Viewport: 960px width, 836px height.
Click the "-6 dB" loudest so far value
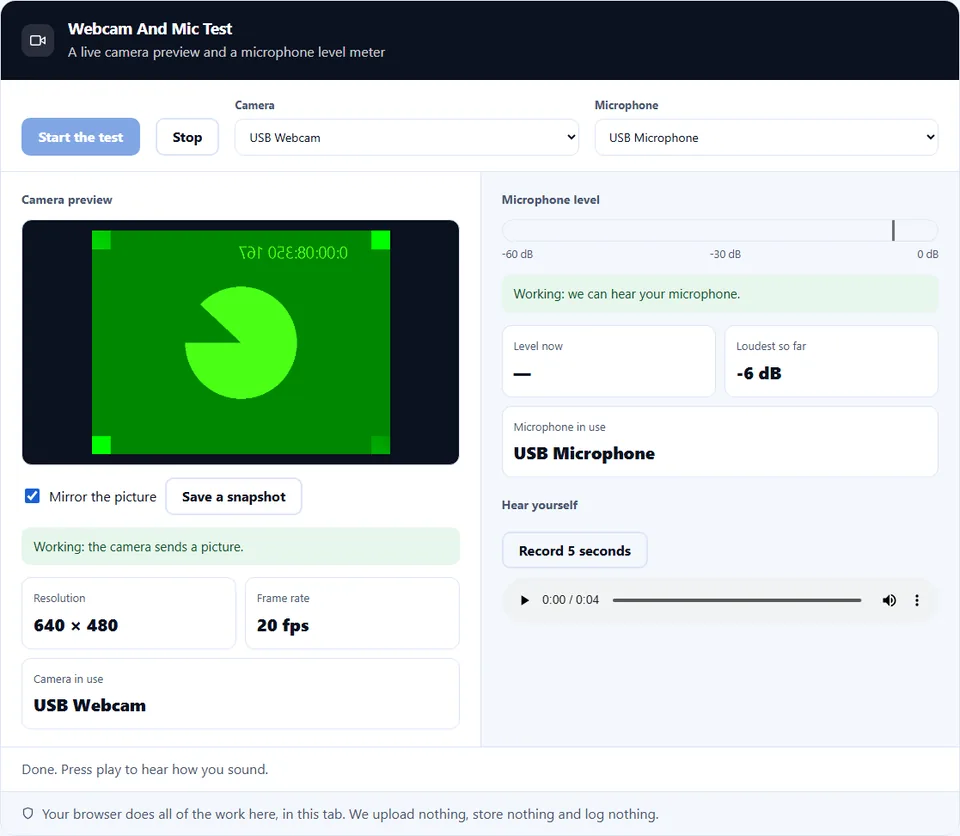(759, 374)
